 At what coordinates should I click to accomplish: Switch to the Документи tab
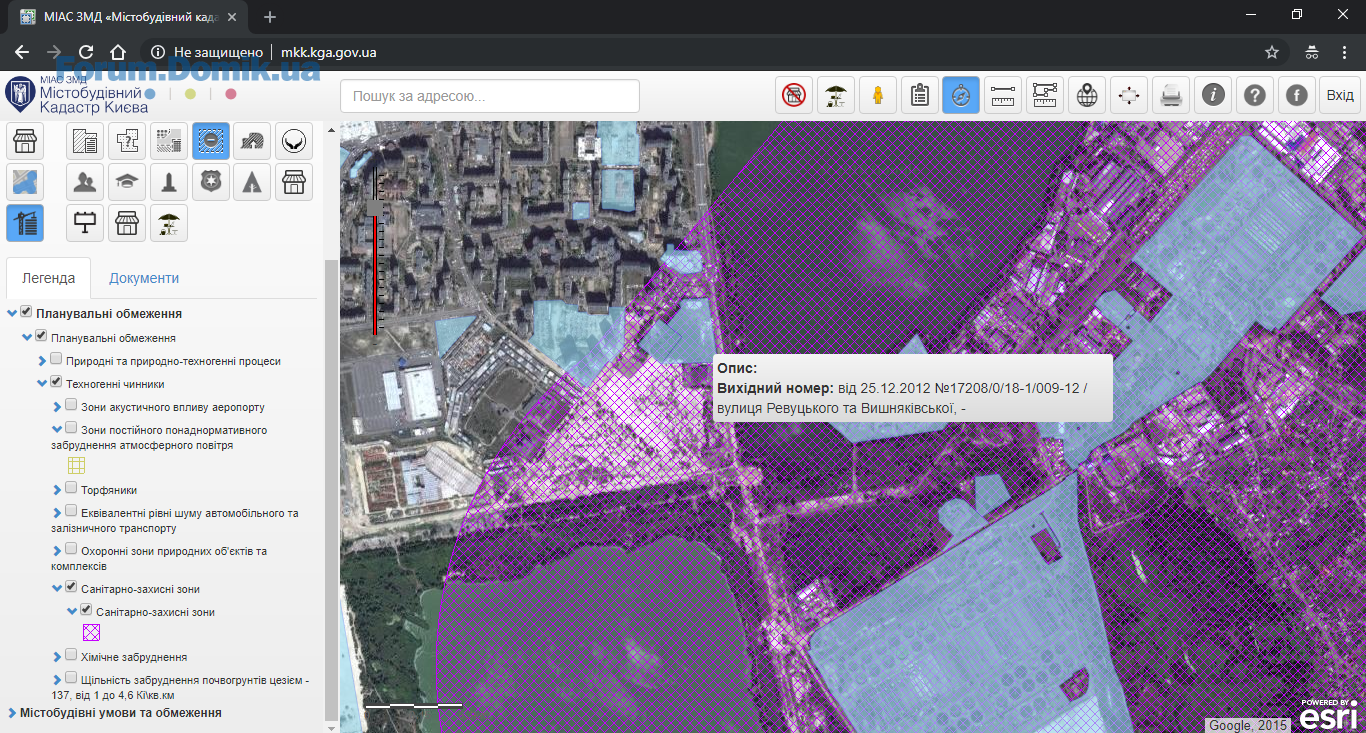click(x=144, y=278)
